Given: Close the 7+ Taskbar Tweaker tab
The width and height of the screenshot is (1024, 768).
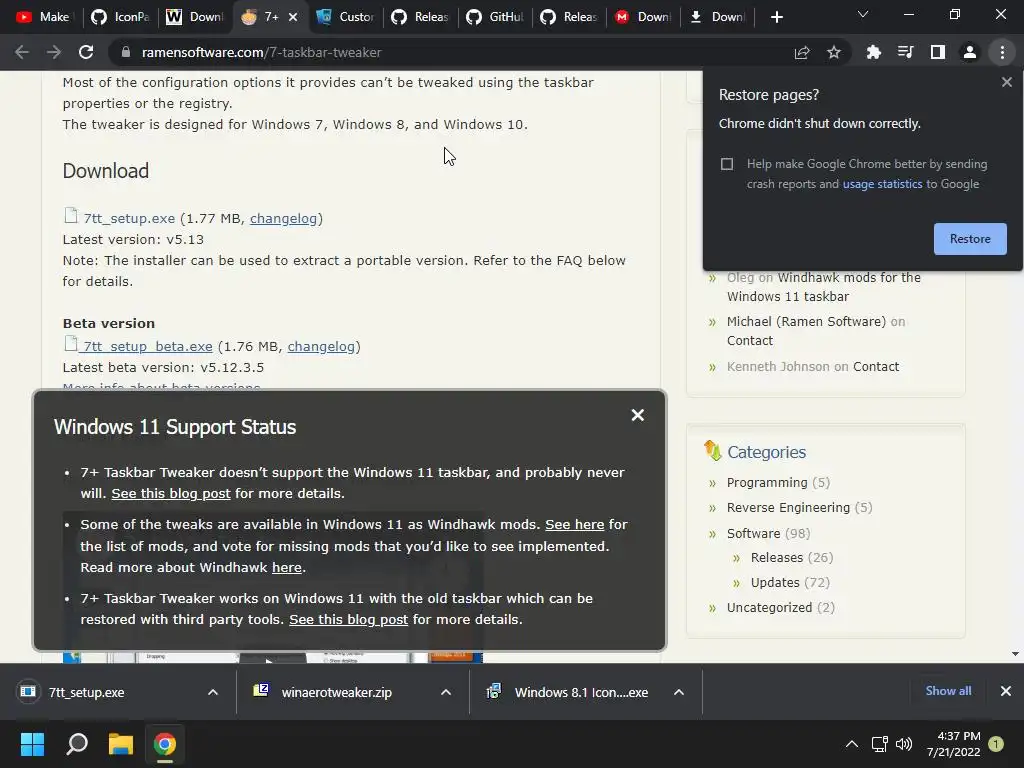Looking at the screenshot, I should 293,17.
